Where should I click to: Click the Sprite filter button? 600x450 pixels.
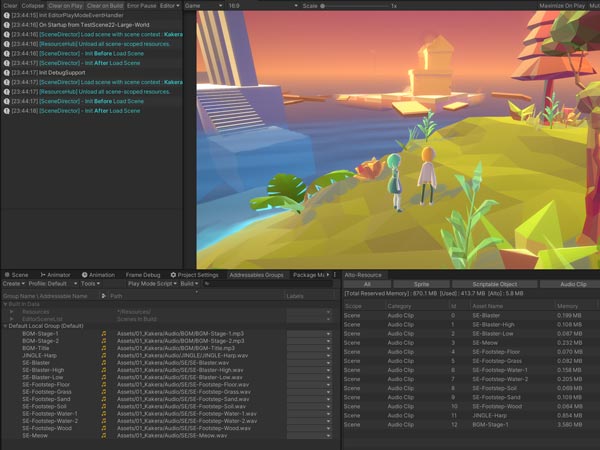(421, 284)
